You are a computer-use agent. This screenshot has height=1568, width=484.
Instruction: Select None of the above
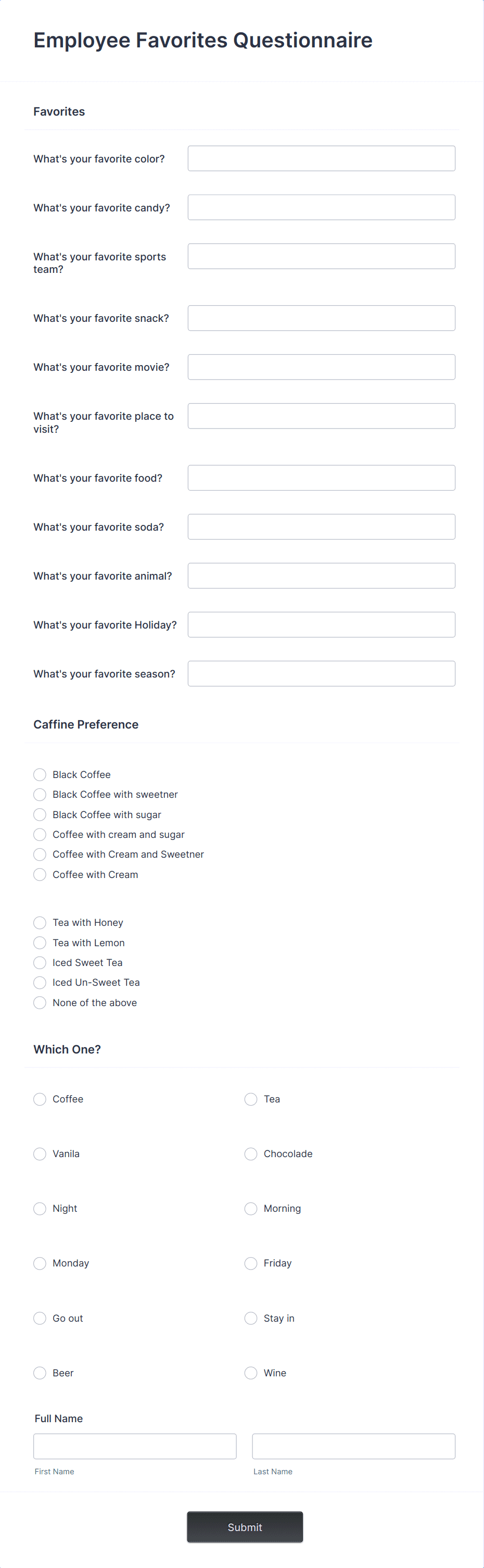pyautogui.click(x=40, y=1002)
